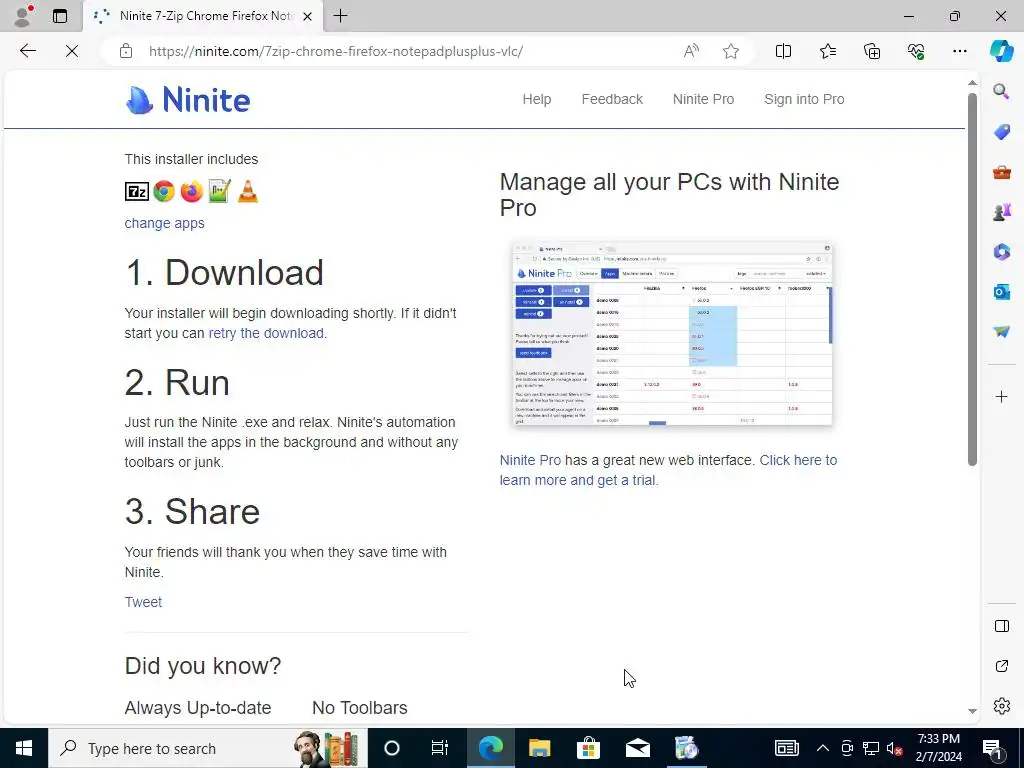Open sidebar Games chess icon
Viewport: 1024px width, 768px height.
click(x=1001, y=212)
